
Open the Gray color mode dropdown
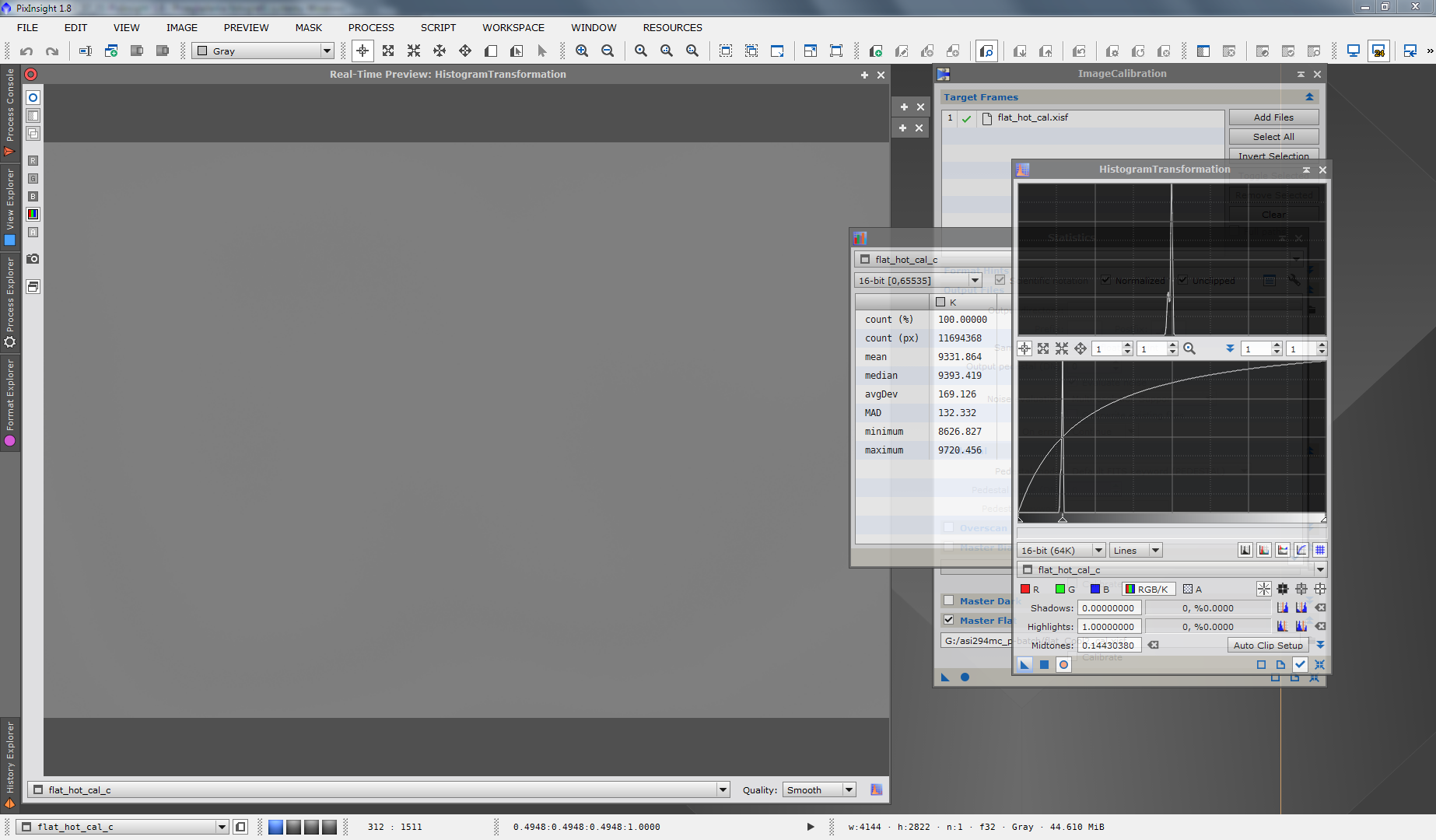pos(263,51)
